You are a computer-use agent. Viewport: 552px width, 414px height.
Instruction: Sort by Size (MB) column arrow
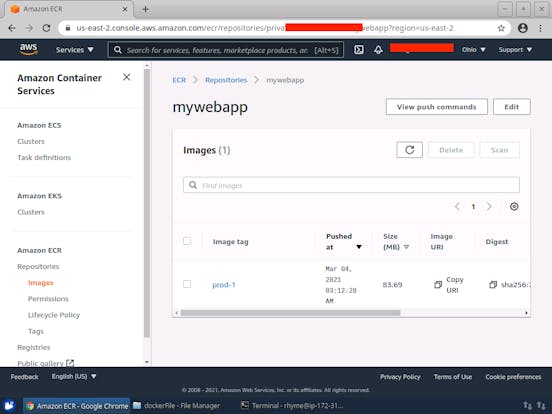406,247
